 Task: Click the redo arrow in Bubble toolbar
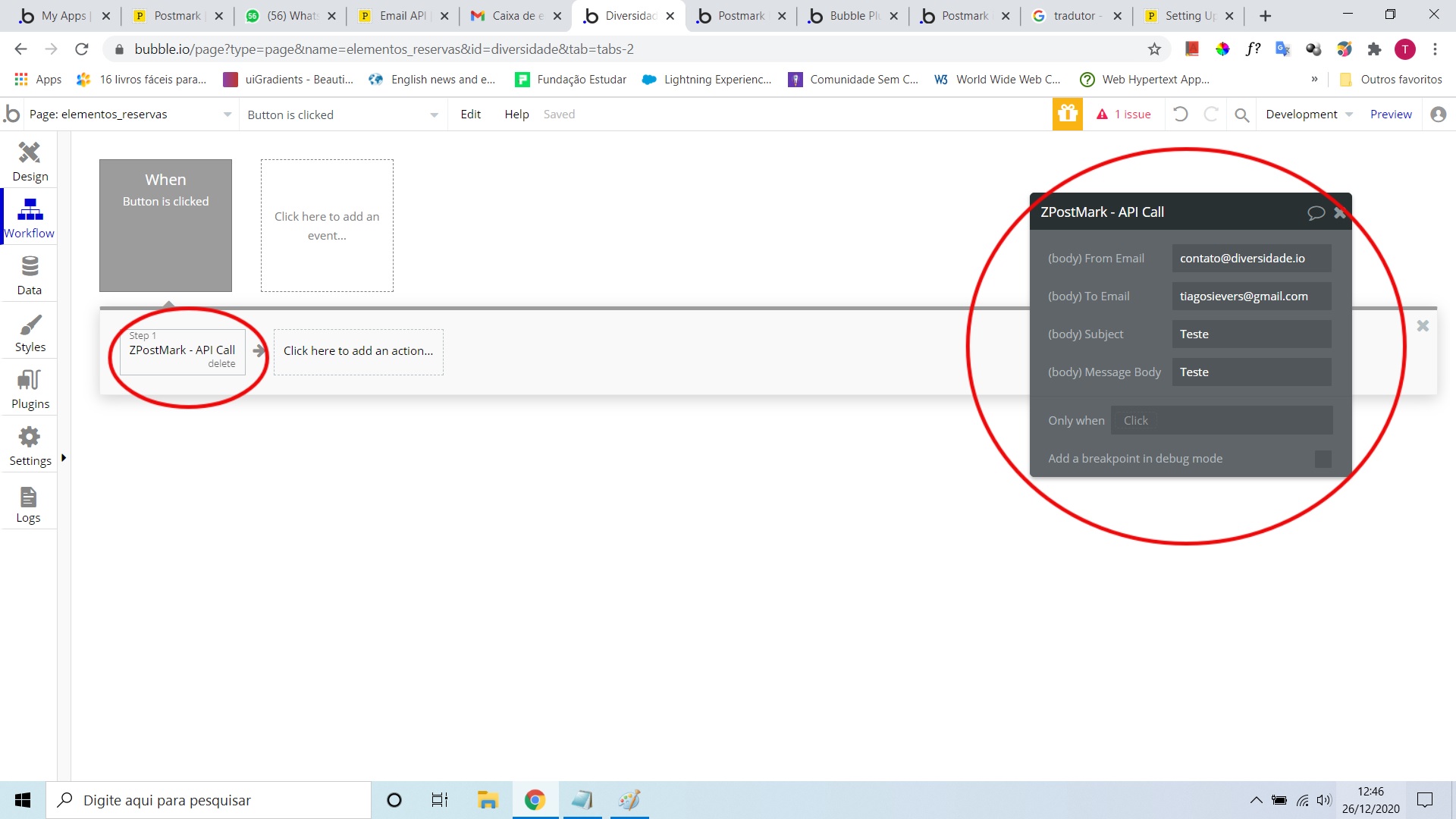click(1211, 115)
